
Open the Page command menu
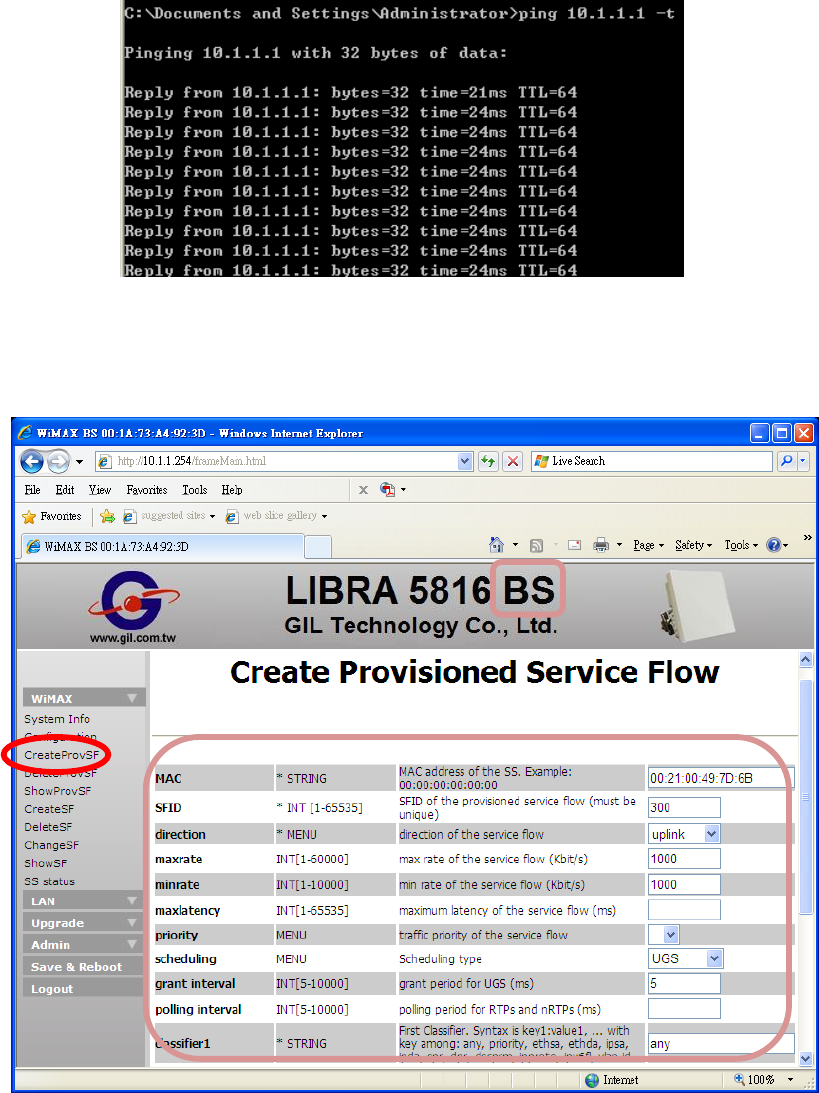(648, 545)
